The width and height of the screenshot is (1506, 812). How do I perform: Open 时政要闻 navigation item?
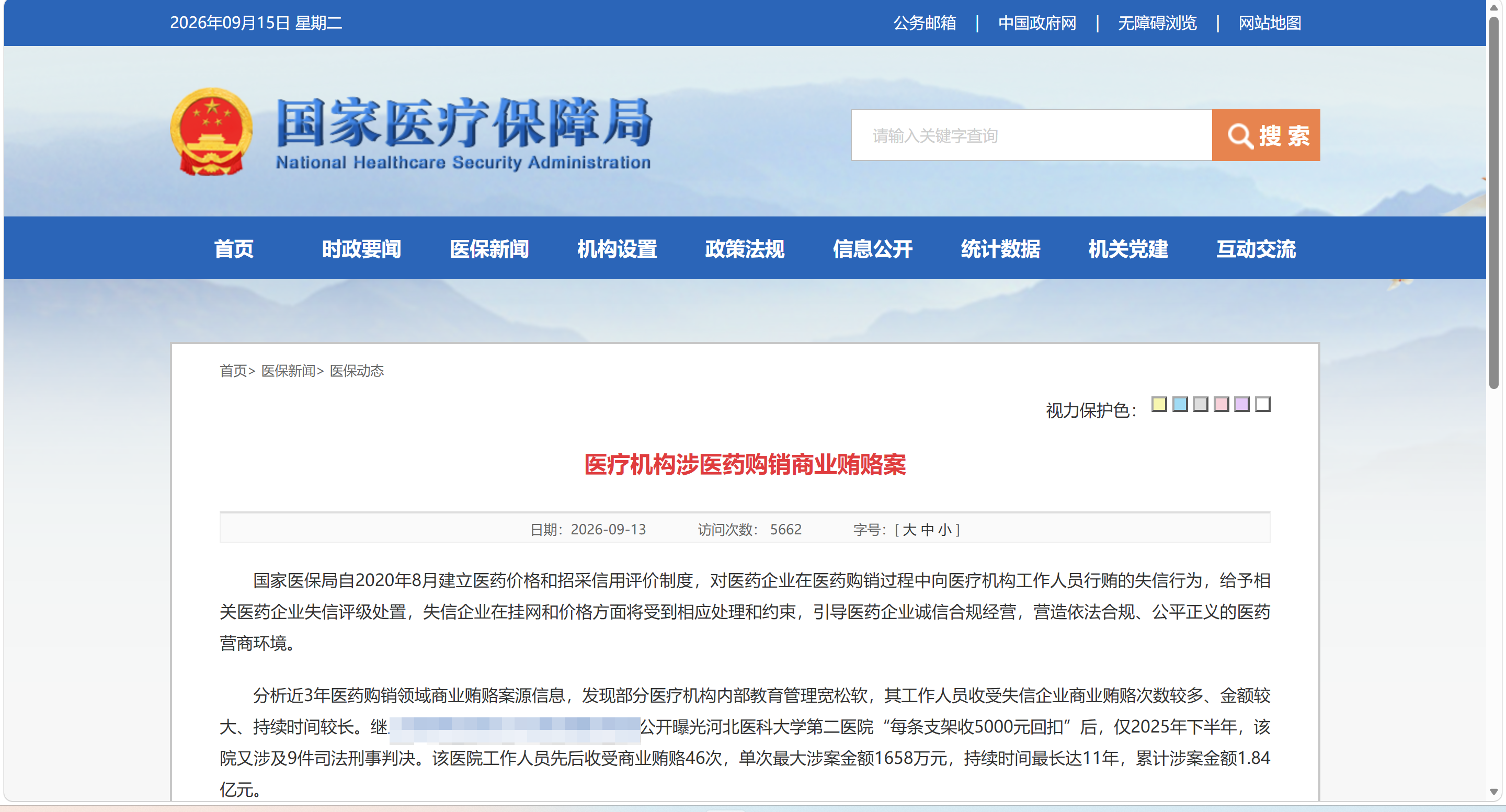coord(361,249)
